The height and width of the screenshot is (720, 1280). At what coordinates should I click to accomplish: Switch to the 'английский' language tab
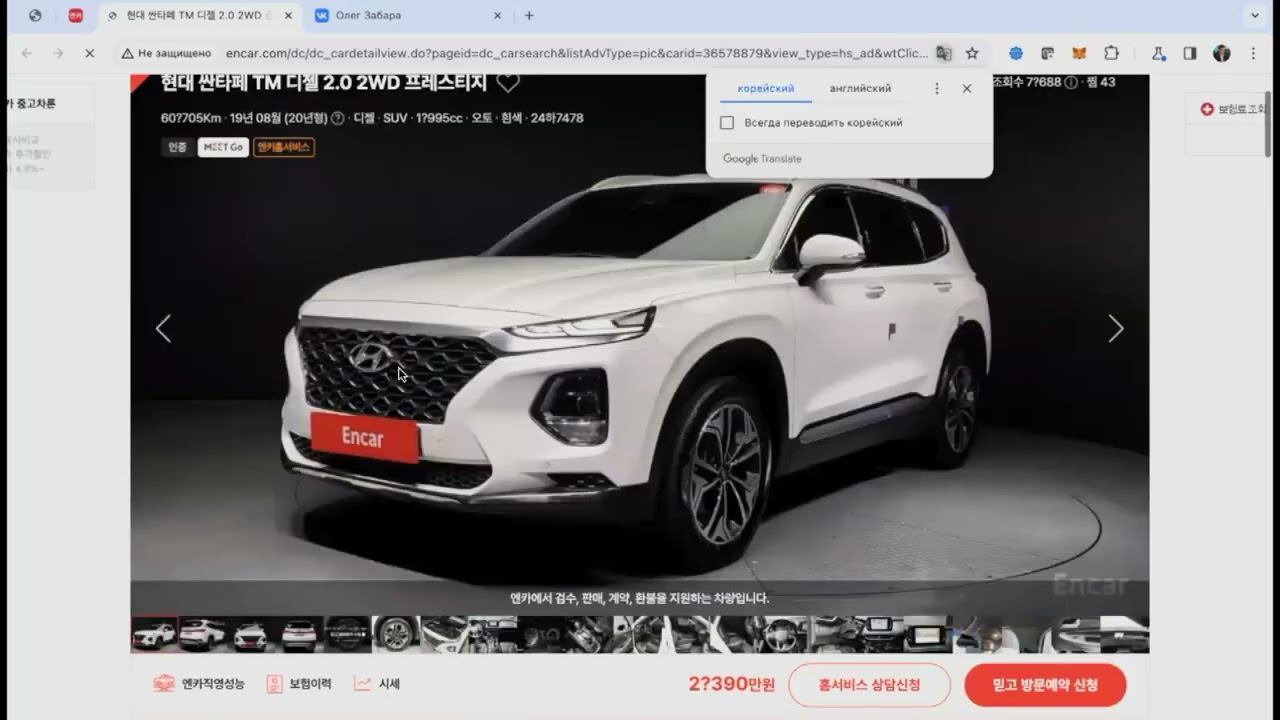tap(860, 89)
